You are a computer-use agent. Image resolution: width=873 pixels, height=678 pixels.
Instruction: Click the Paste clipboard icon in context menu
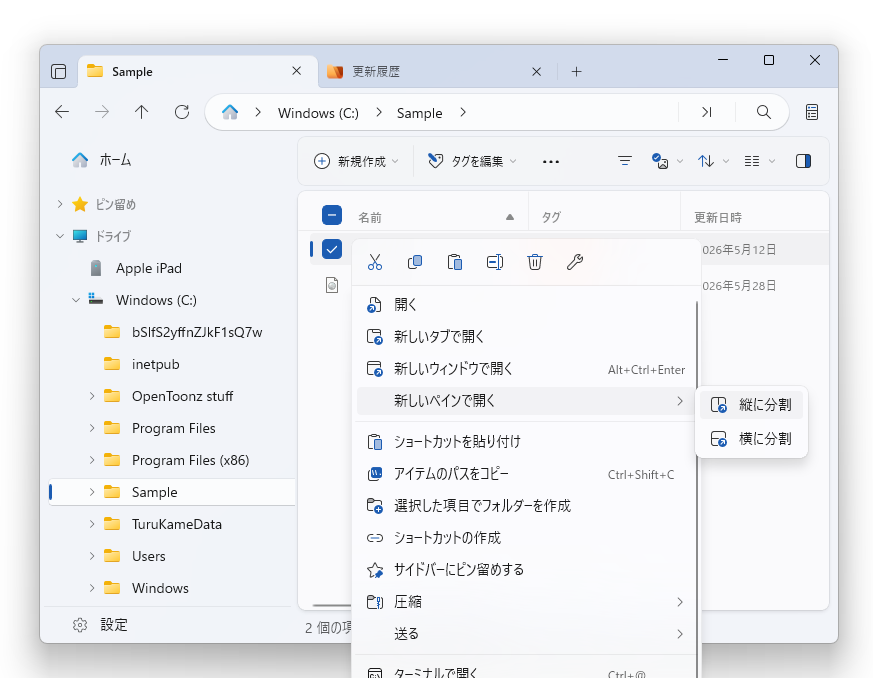coord(455,262)
